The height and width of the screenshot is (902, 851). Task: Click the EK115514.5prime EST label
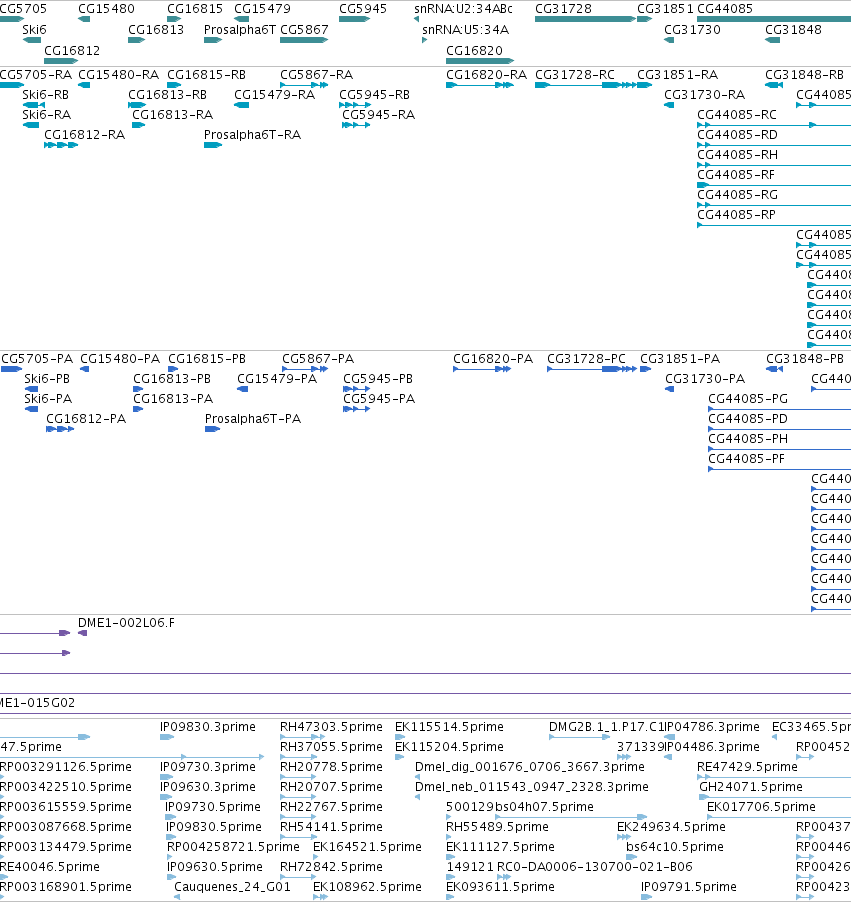[449, 727]
